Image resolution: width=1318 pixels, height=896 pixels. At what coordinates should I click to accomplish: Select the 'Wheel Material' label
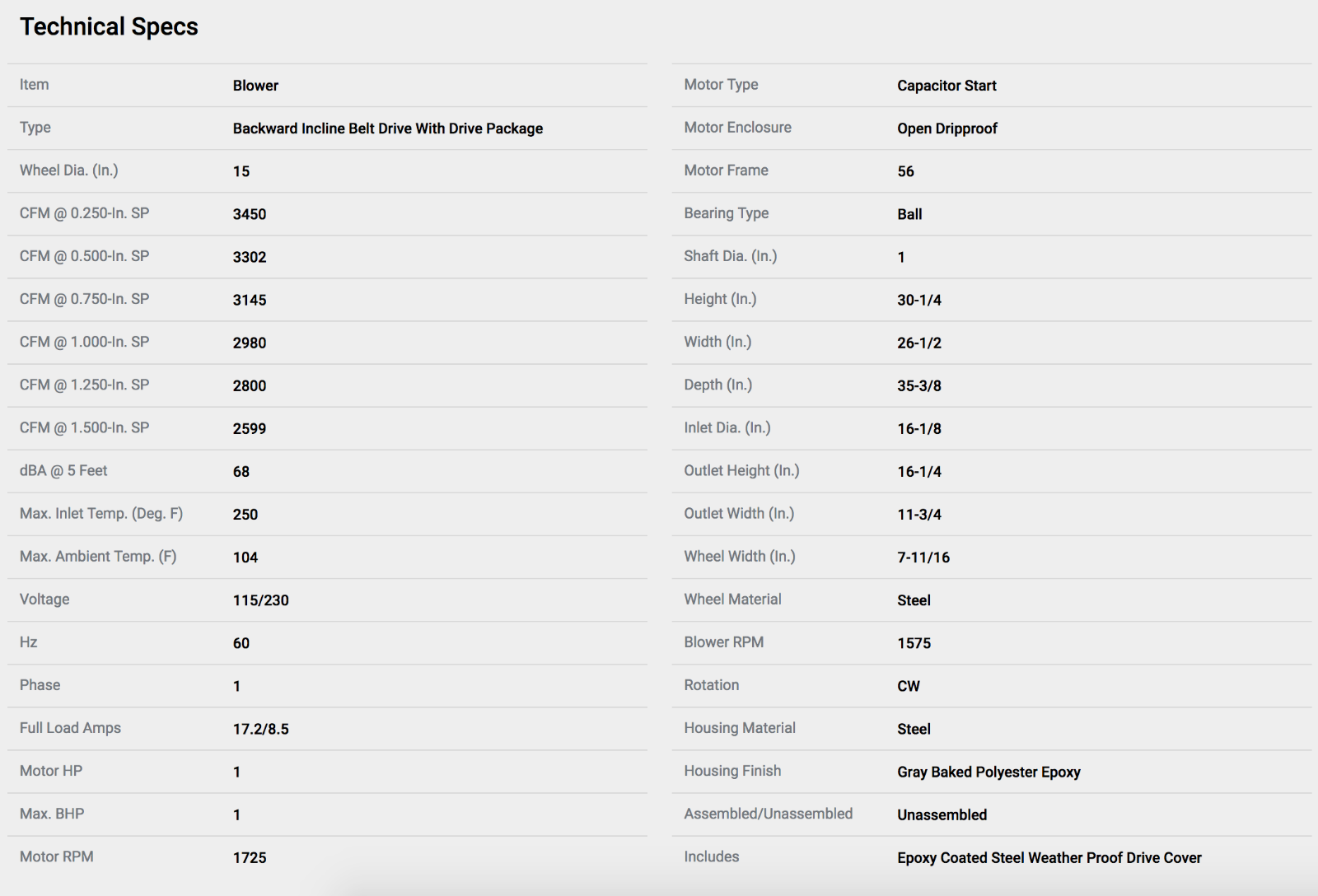click(732, 600)
